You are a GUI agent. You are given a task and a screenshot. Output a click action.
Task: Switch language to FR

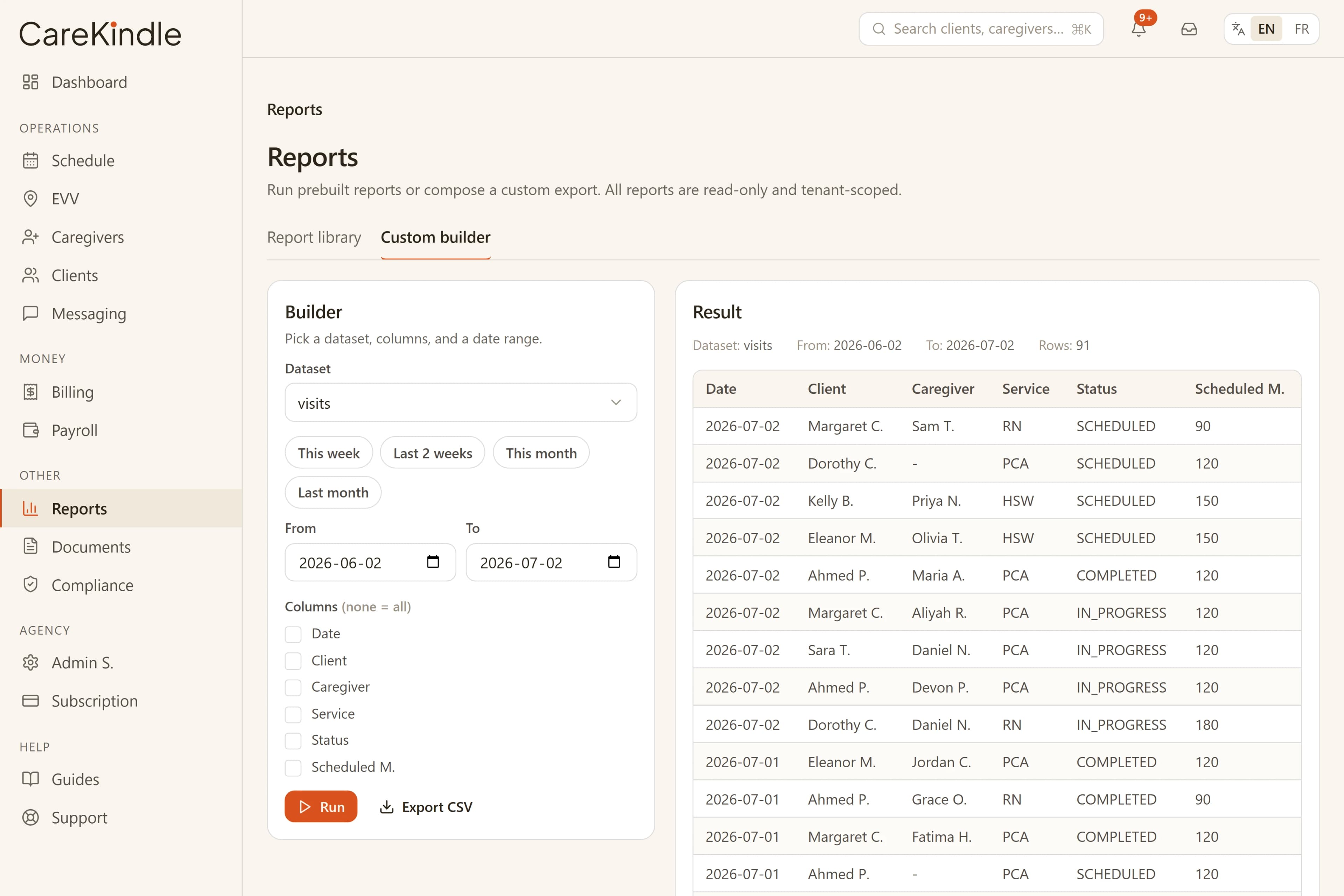click(x=1301, y=29)
